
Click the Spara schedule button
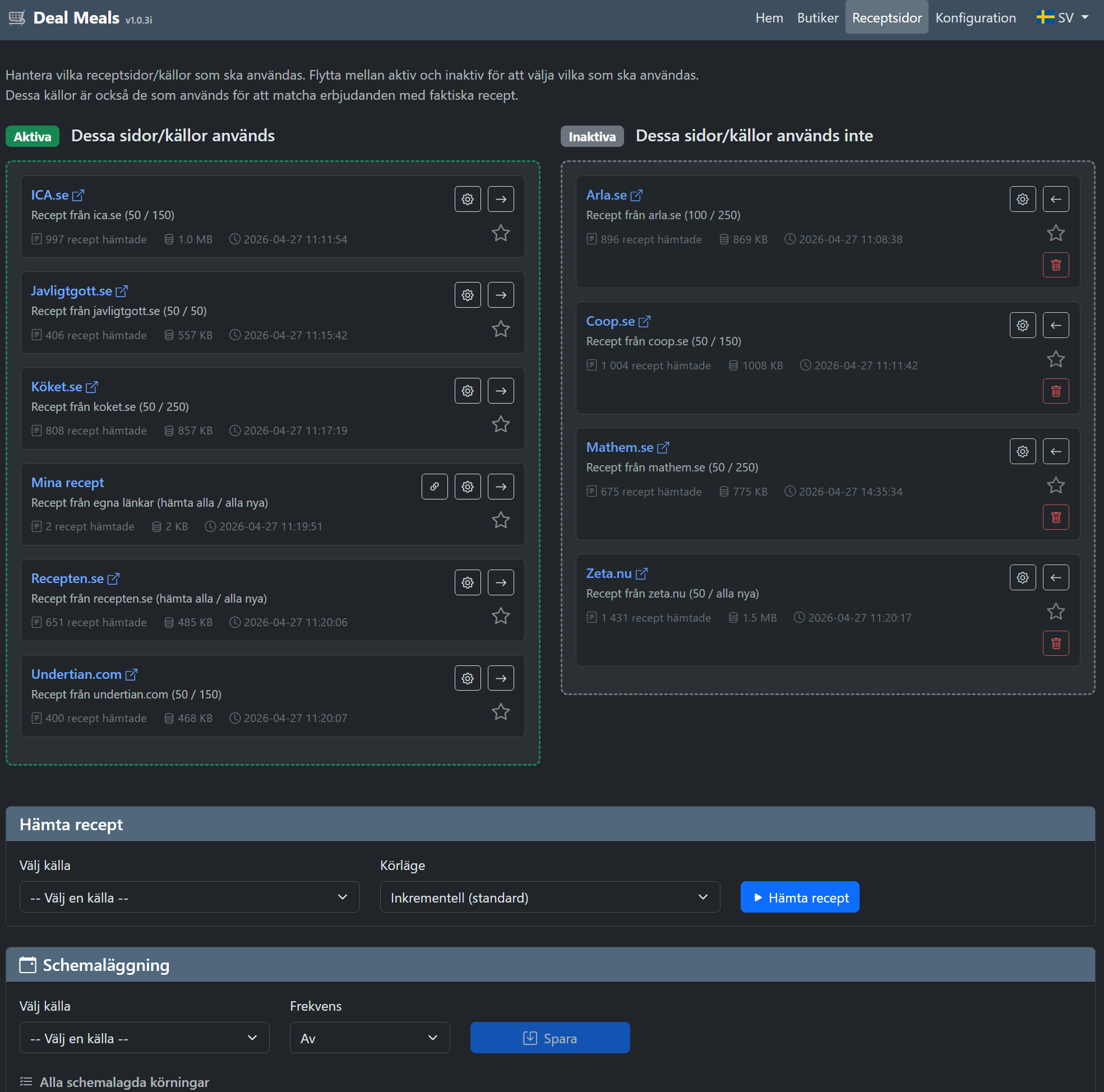click(549, 1038)
